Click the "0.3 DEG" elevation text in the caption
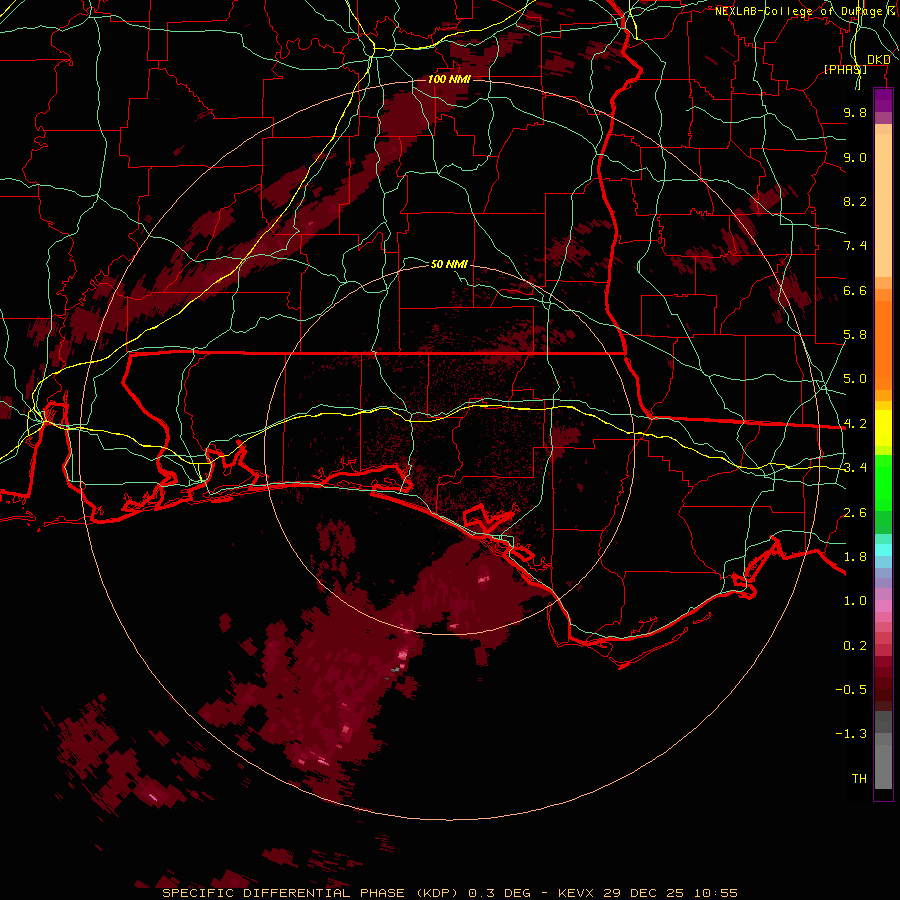This screenshot has height=900, width=900. (x=499, y=893)
